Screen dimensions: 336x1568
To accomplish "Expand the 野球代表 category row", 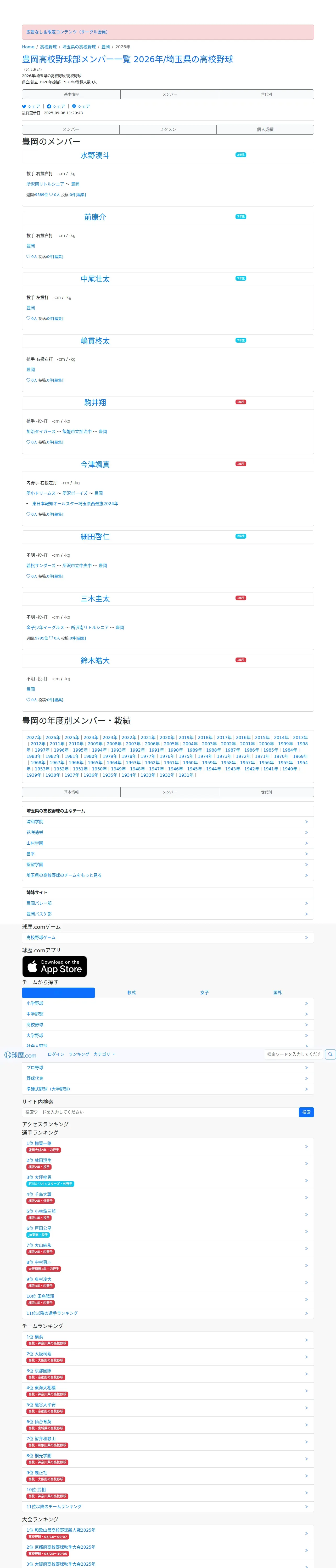I will pyautogui.click(x=168, y=1079).
